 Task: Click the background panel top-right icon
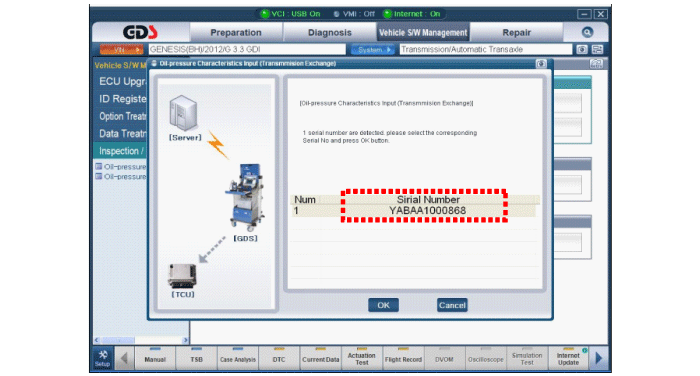(596, 64)
